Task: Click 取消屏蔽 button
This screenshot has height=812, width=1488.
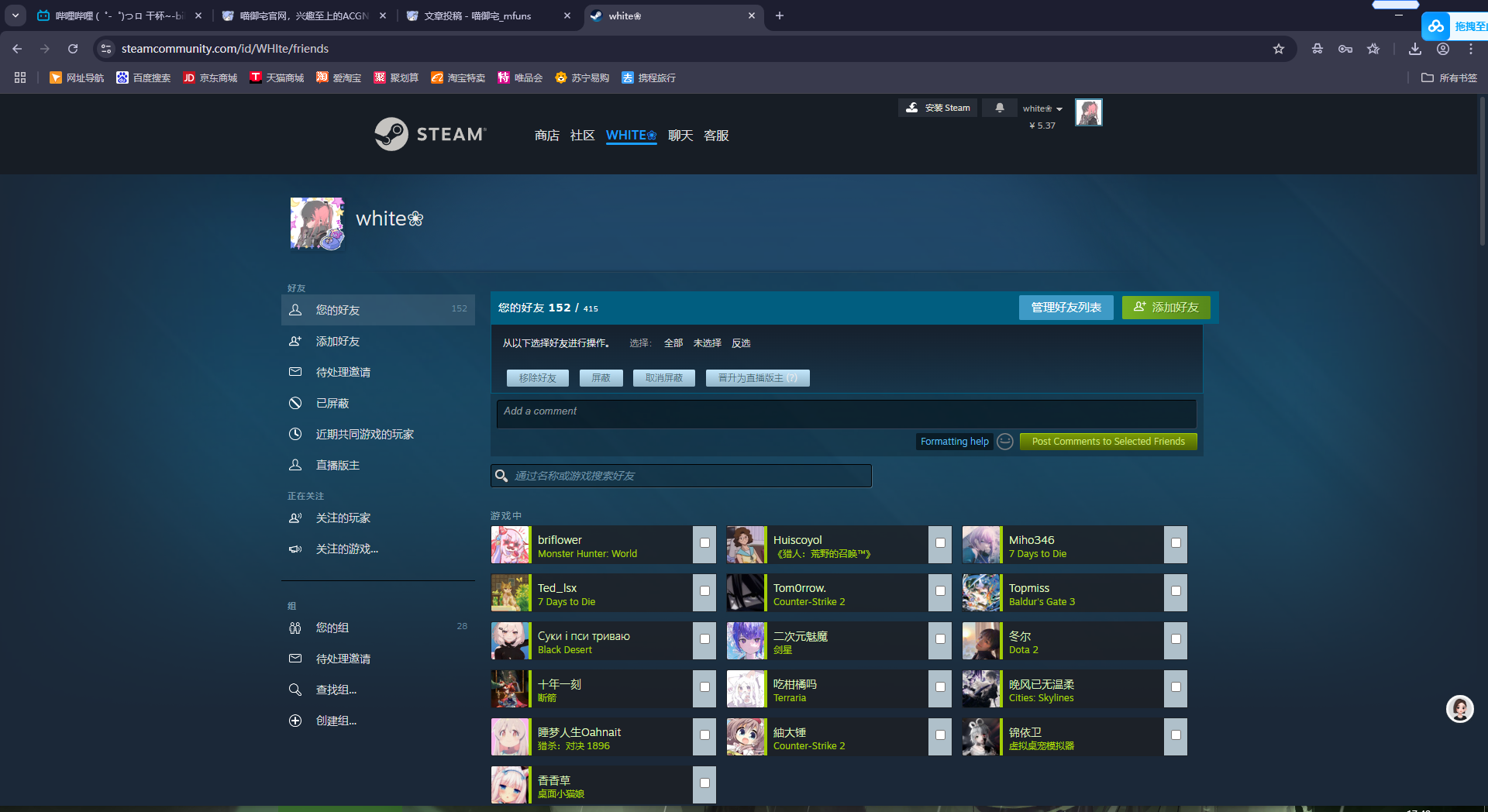Action: click(x=664, y=378)
